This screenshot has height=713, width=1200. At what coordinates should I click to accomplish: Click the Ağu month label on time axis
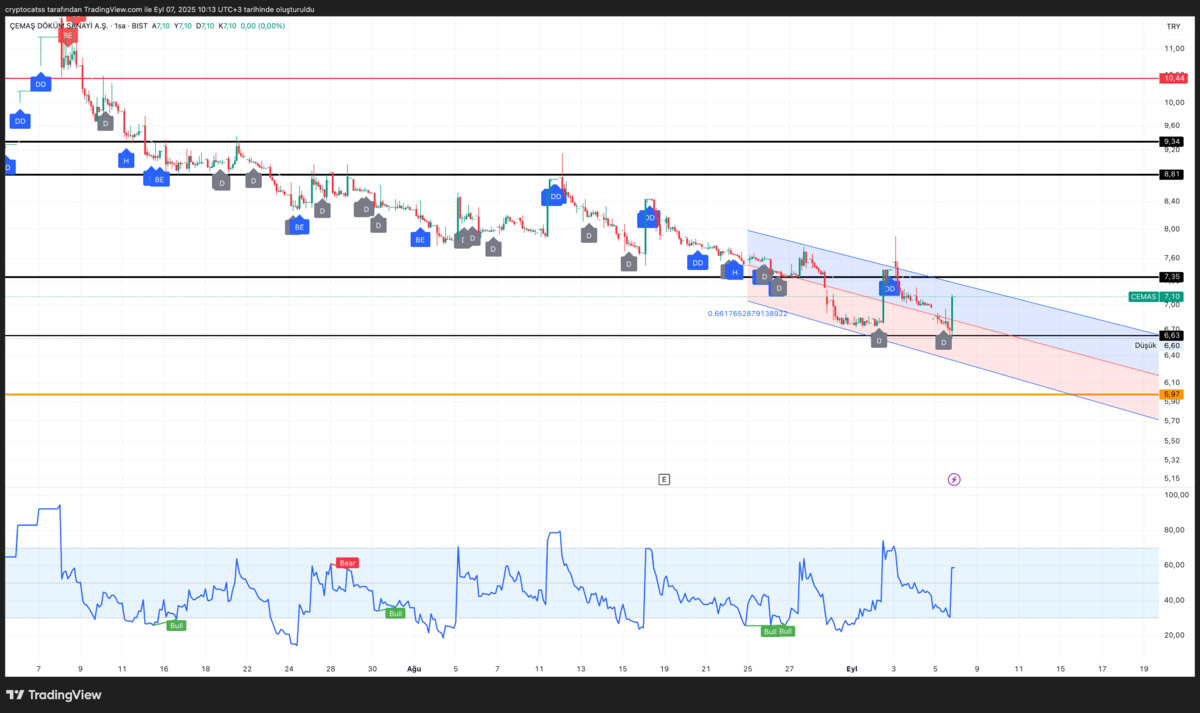pyautogui.click(x=414, y=667)
